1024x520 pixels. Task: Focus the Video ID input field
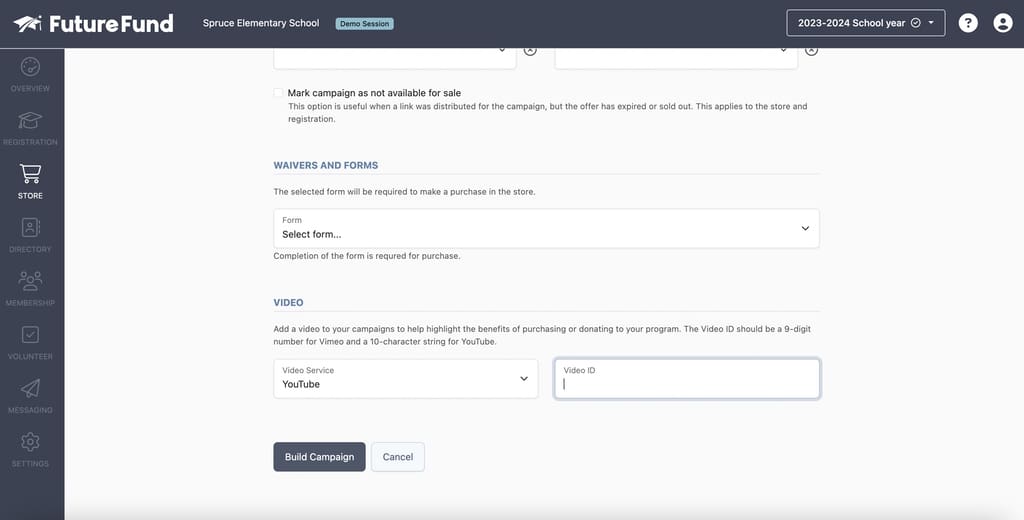click(x=687, y=379)
